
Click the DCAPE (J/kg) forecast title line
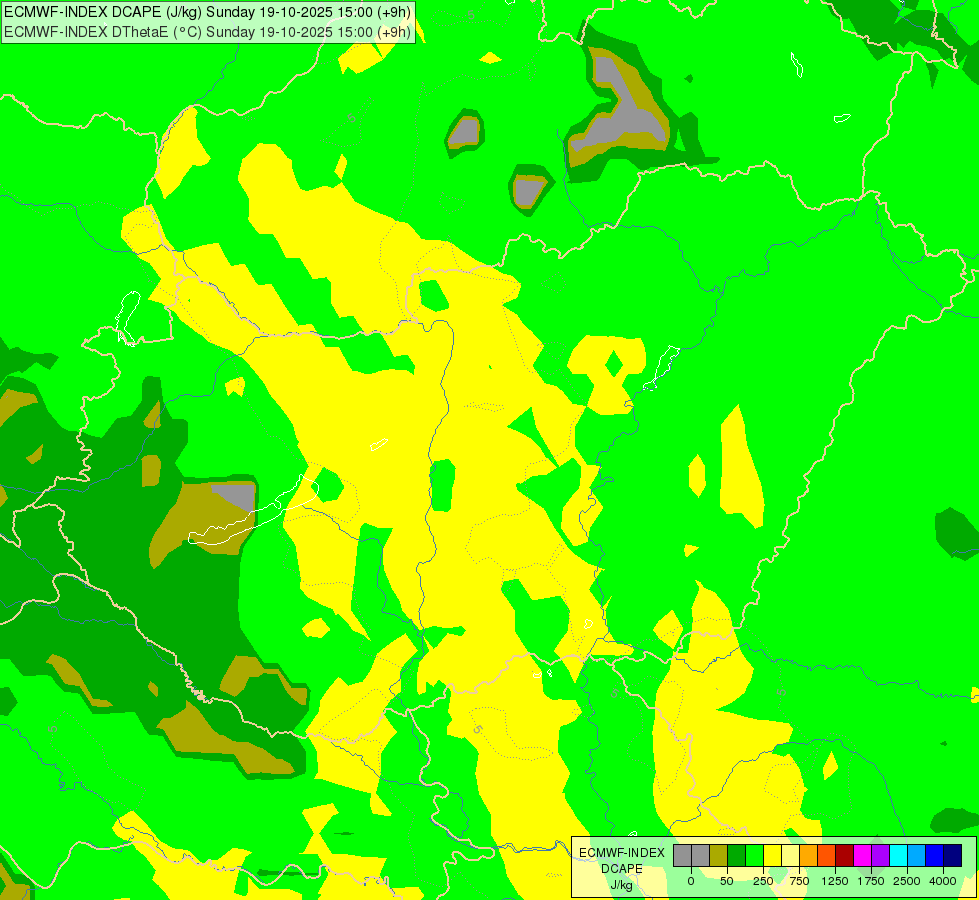coord(207,12)
